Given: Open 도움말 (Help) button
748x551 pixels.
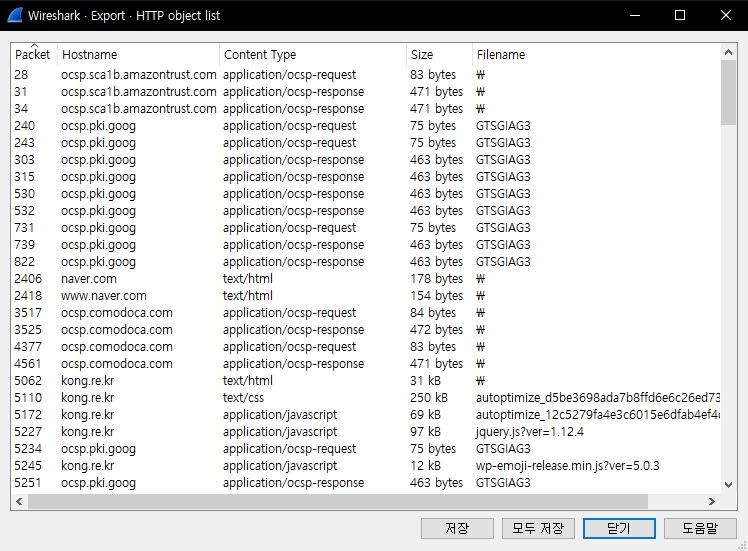Looking at the screenshot, I should [x=700, y=529].
